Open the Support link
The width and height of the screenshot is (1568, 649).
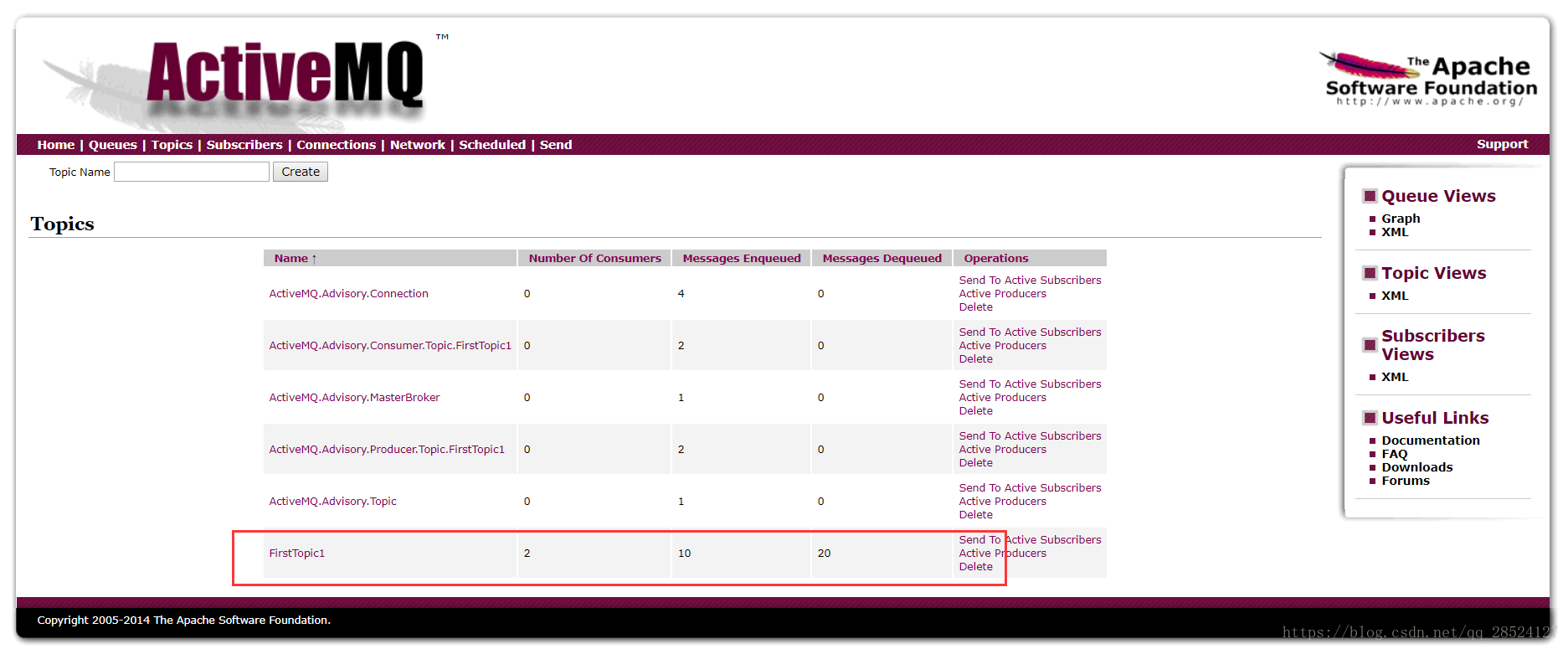[1502, 144]
